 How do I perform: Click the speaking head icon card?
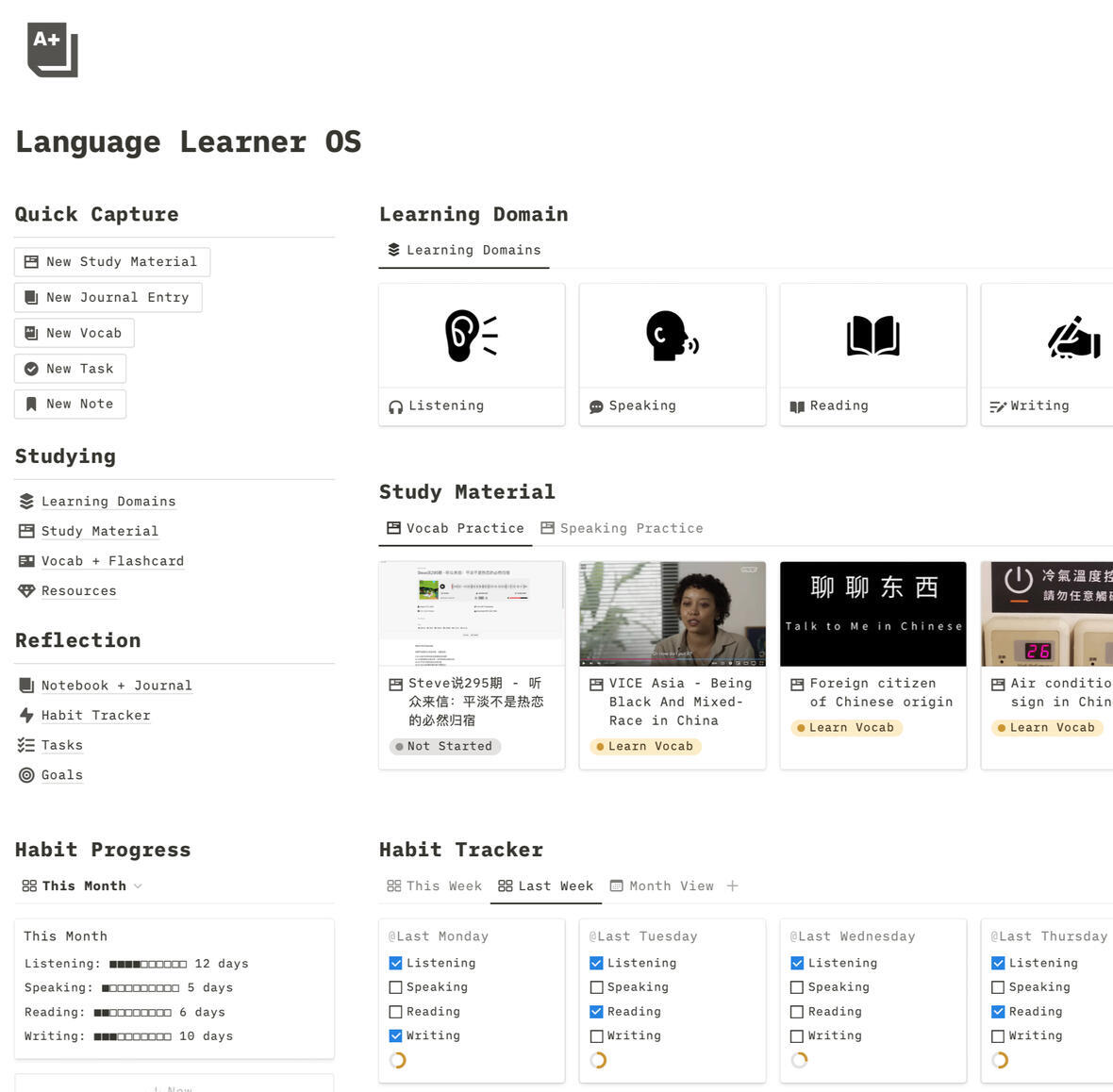point(672,336)
